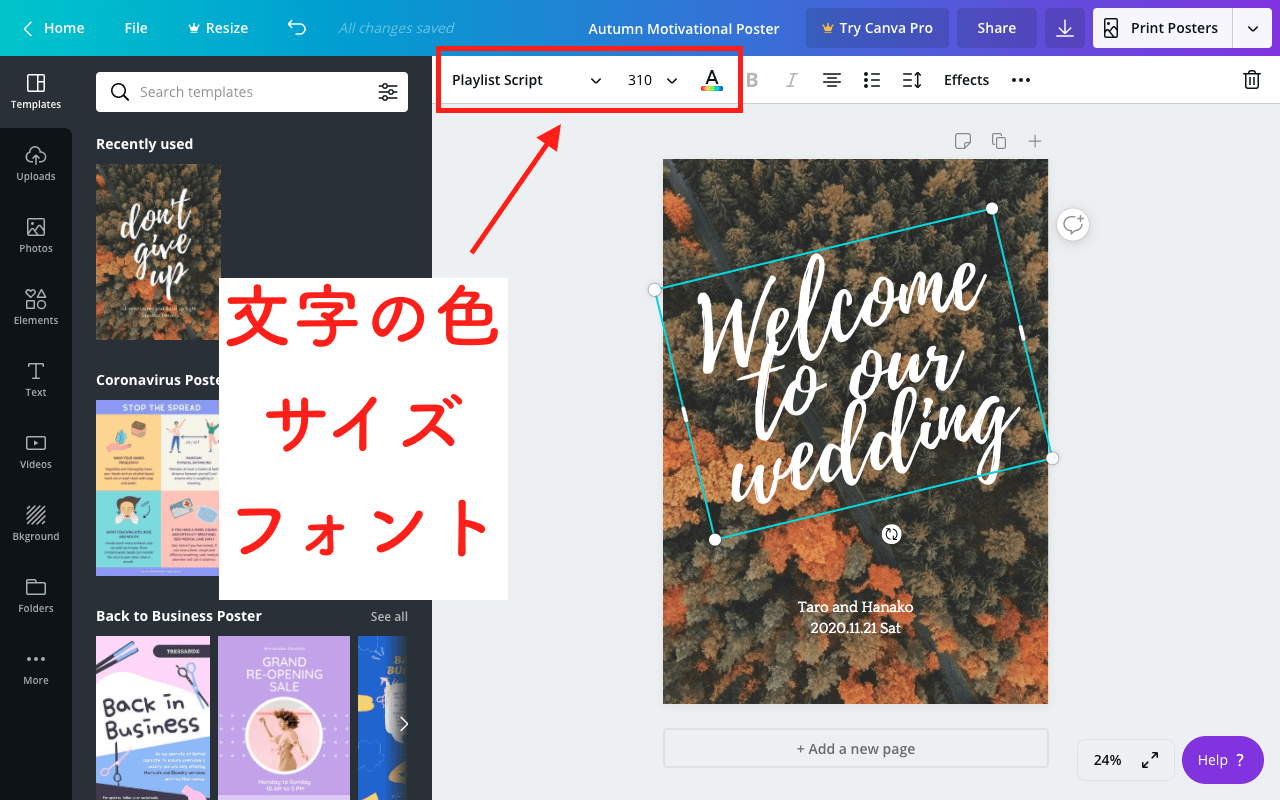This screenshot has width=1280, height=800.
Task: Expand the Print Posters options arrow
Action: [x=1253, y=28]
